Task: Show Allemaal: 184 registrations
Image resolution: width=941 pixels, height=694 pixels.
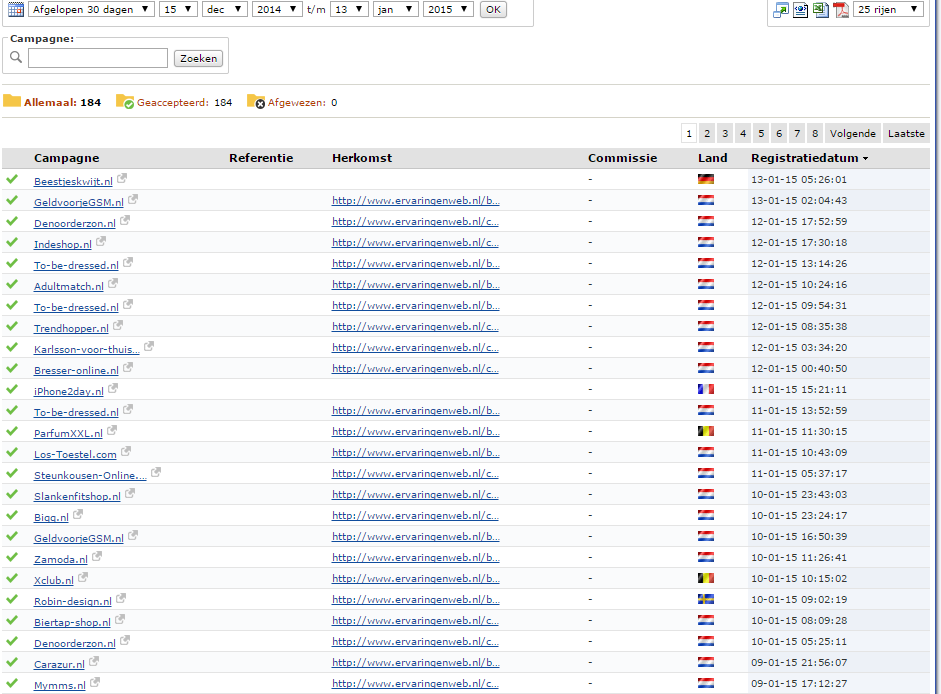Action: click(62, 103)
